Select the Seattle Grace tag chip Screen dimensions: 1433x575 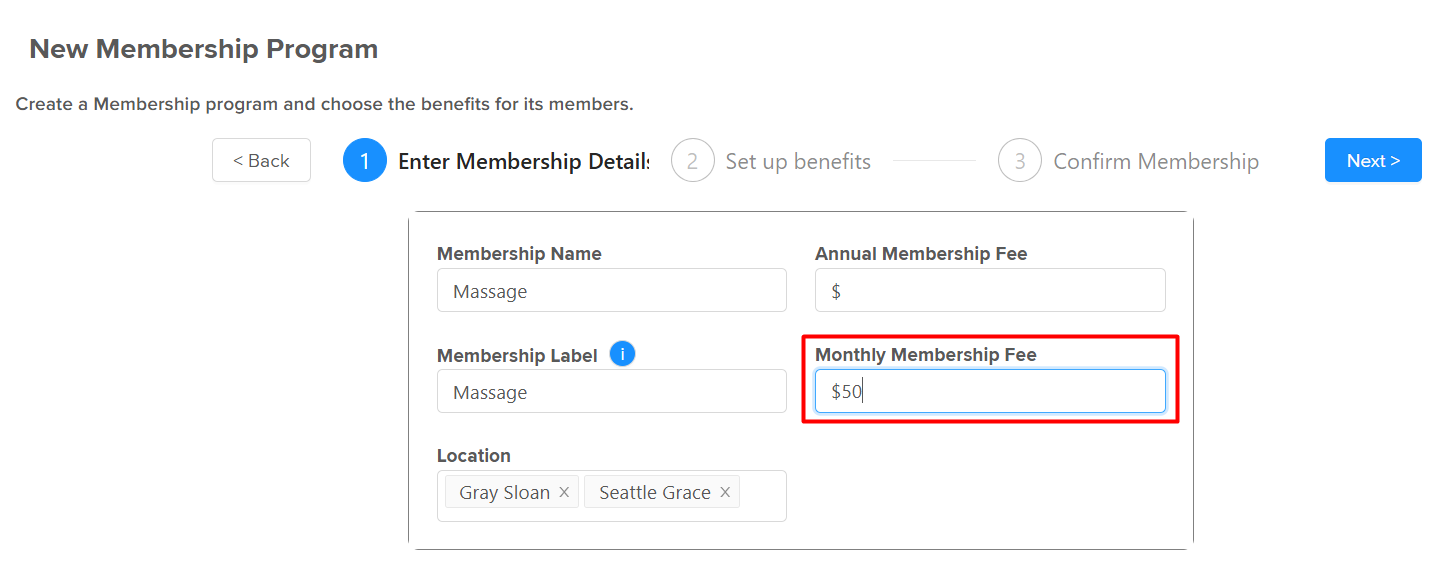662,492
